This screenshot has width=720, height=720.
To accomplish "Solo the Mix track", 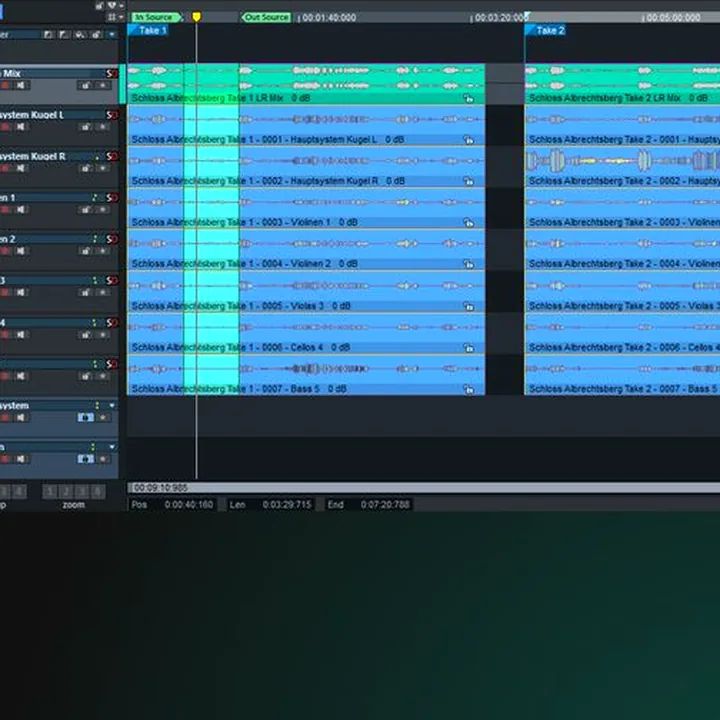I will pyautogui.click(x=112, y=73).
